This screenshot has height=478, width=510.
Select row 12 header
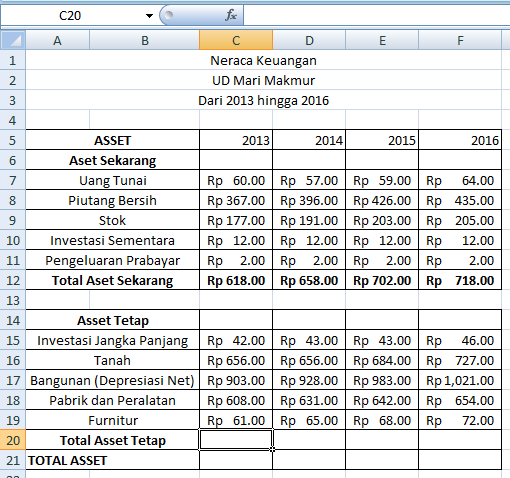click(13, 280)
